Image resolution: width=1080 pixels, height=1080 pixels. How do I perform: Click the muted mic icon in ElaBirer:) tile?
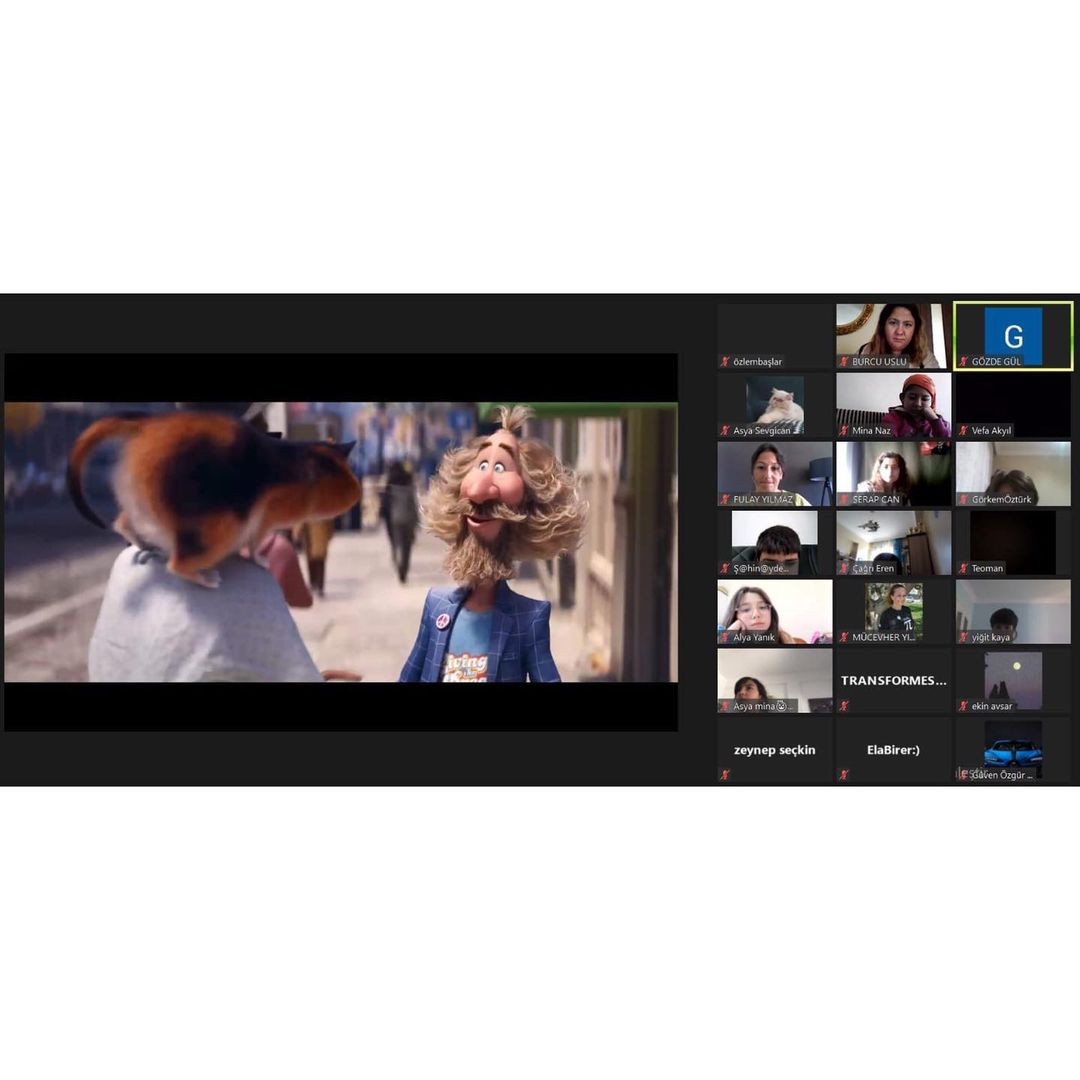coord(844,775)
